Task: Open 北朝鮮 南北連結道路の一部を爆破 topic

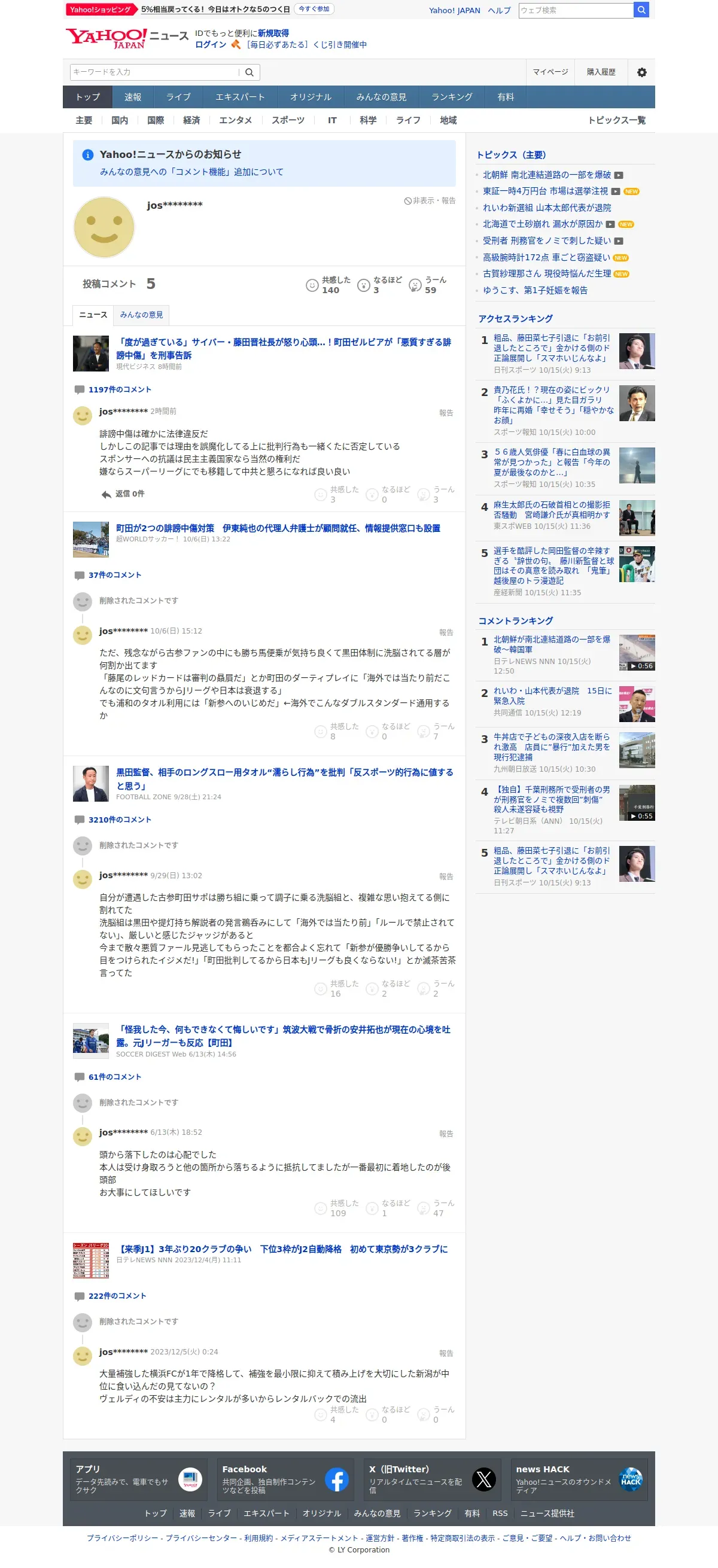Action: coord(547,175)
